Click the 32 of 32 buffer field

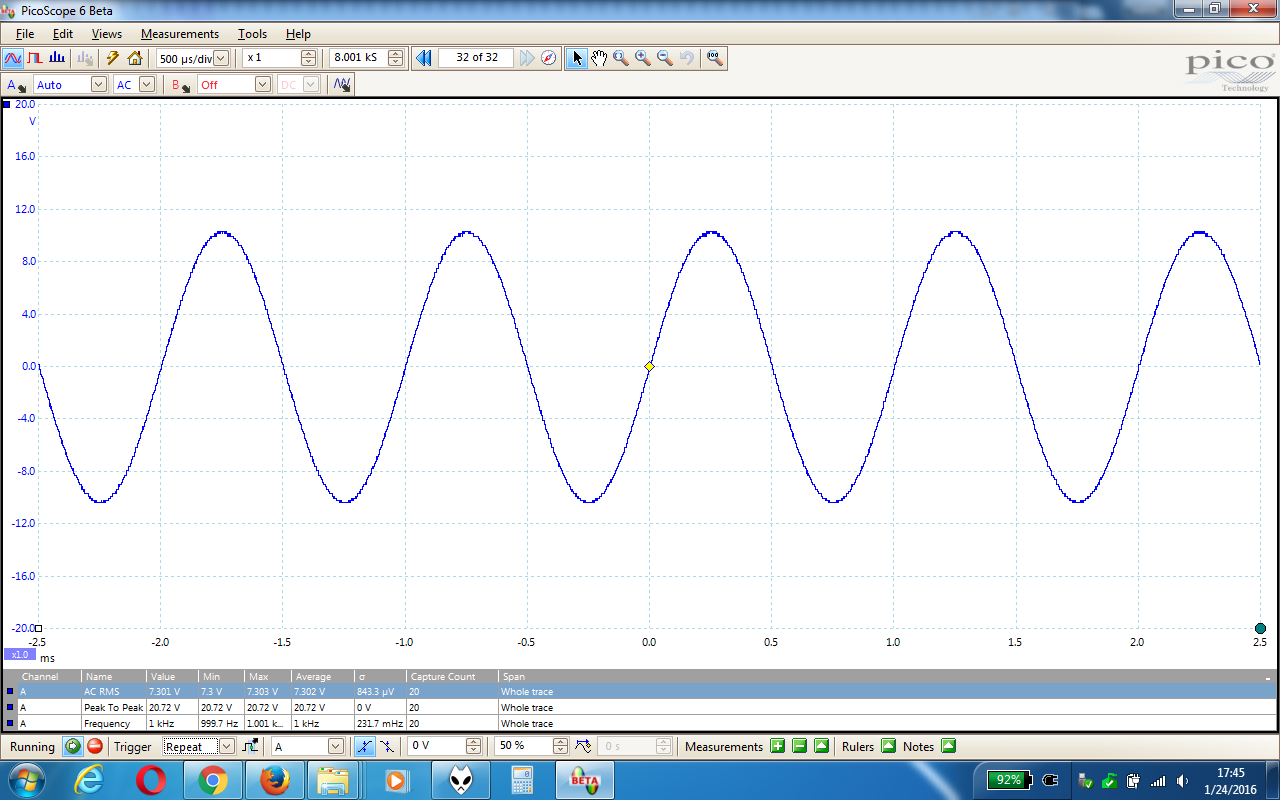click(x=476, y=58)
